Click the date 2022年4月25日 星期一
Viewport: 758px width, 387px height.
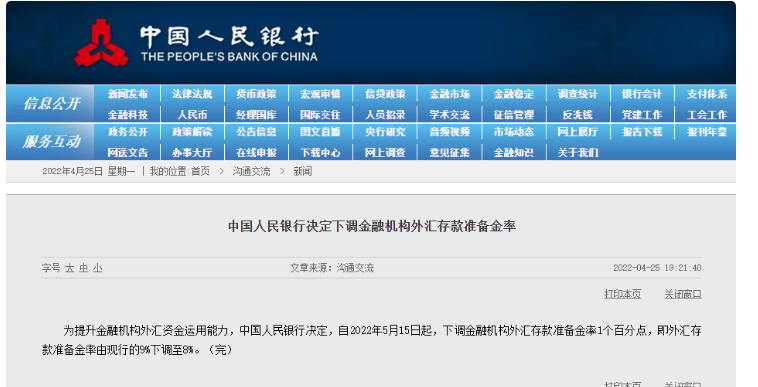[x=88, y=172]
